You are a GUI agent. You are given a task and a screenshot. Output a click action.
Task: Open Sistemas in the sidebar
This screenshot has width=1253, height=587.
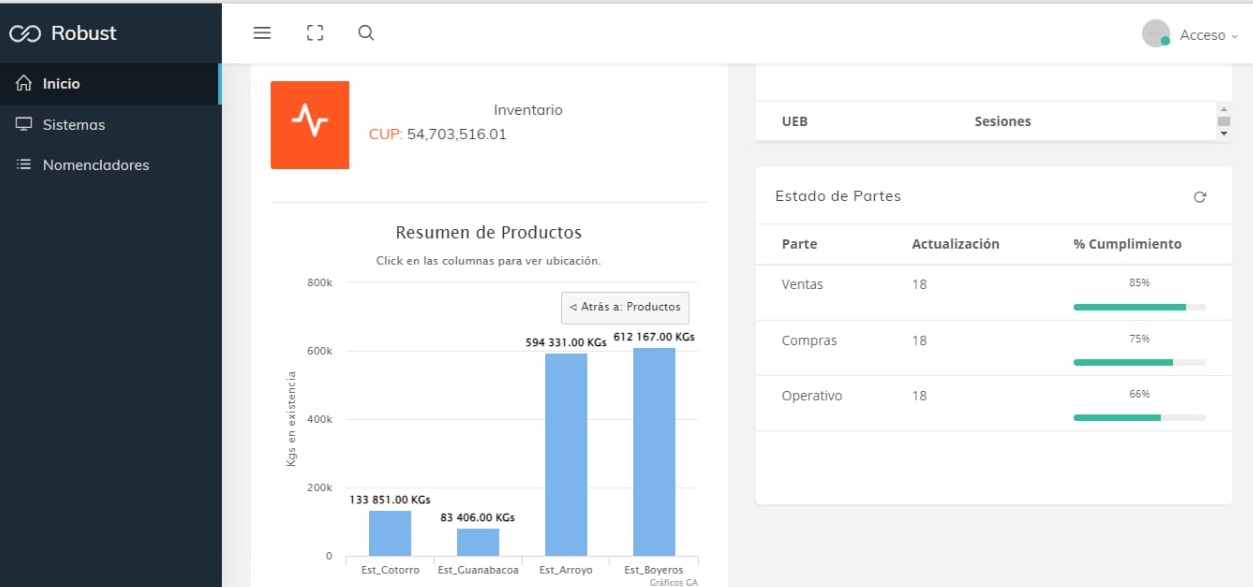point(73,125)
